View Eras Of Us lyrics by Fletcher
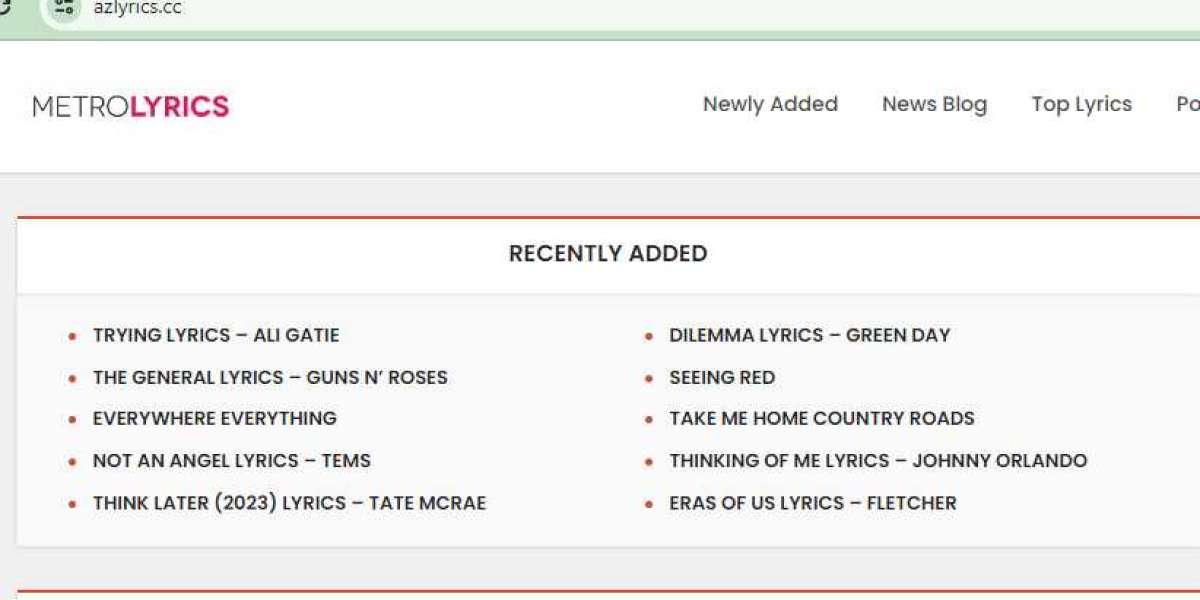The width and height of the screenshot is (1200, 600). 812,502
